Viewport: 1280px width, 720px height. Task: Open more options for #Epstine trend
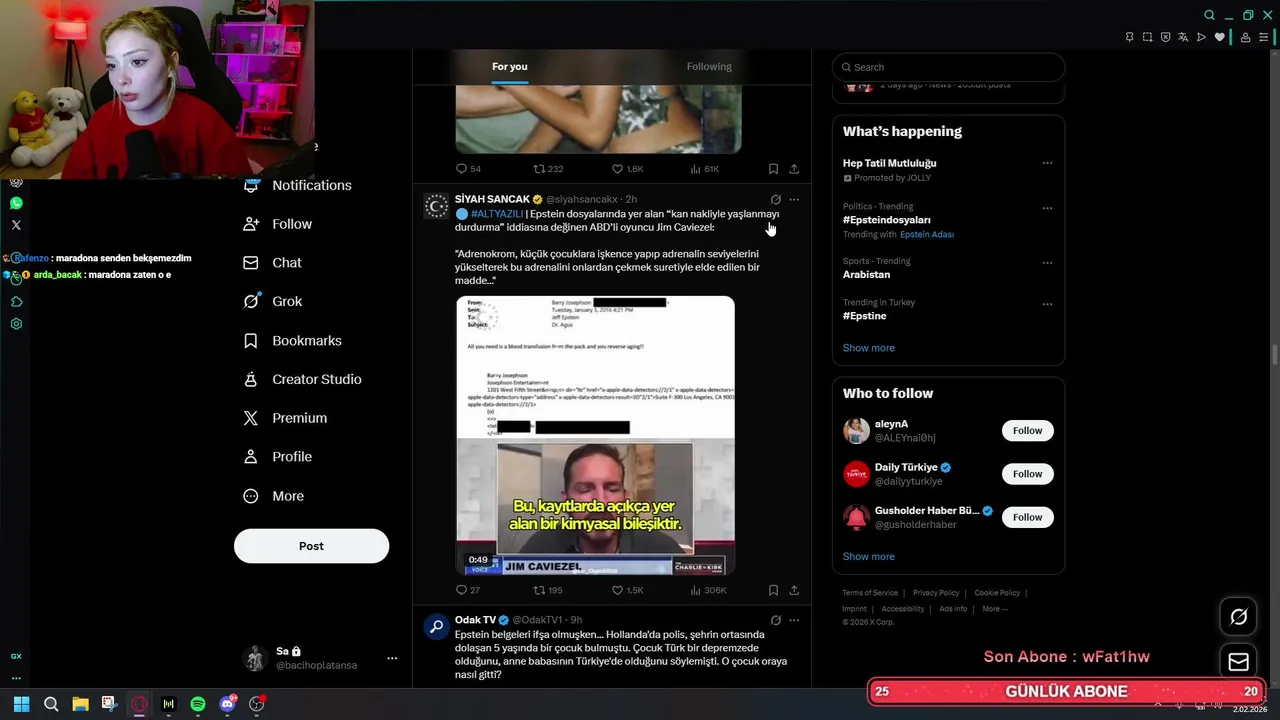click(1047, 304)
